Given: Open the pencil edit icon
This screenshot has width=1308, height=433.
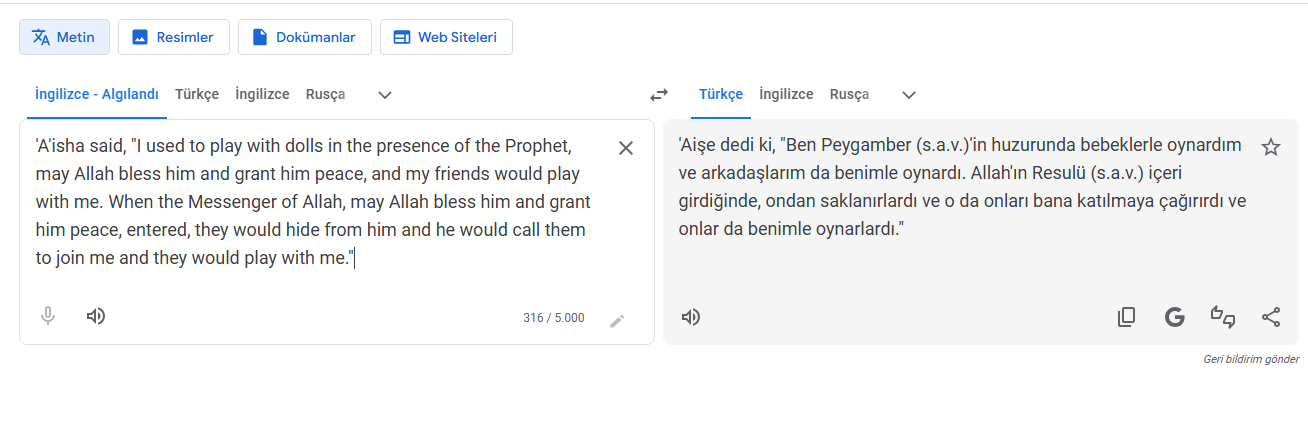Looking at the screenshot, I should tap(618, 320).
